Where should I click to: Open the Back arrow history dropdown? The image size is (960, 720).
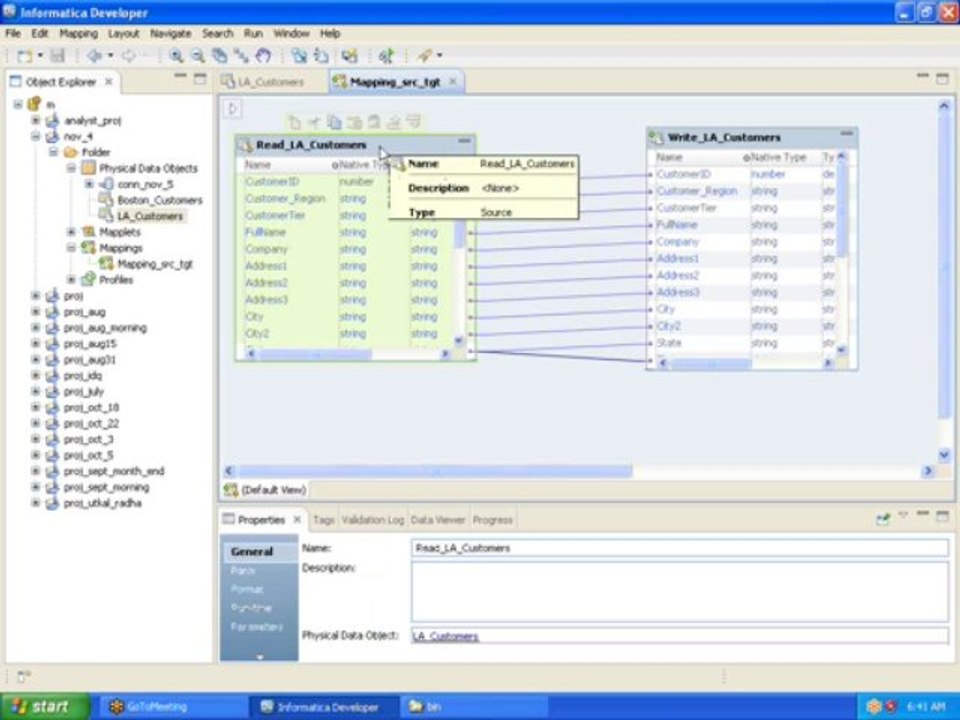(x=110, y=56)
